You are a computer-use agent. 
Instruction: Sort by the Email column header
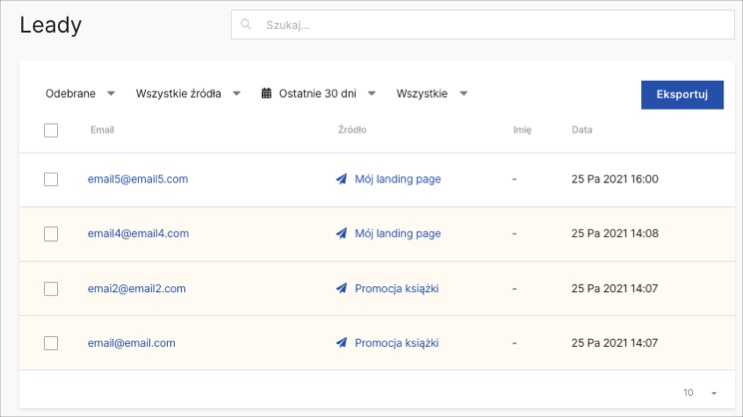102,130
